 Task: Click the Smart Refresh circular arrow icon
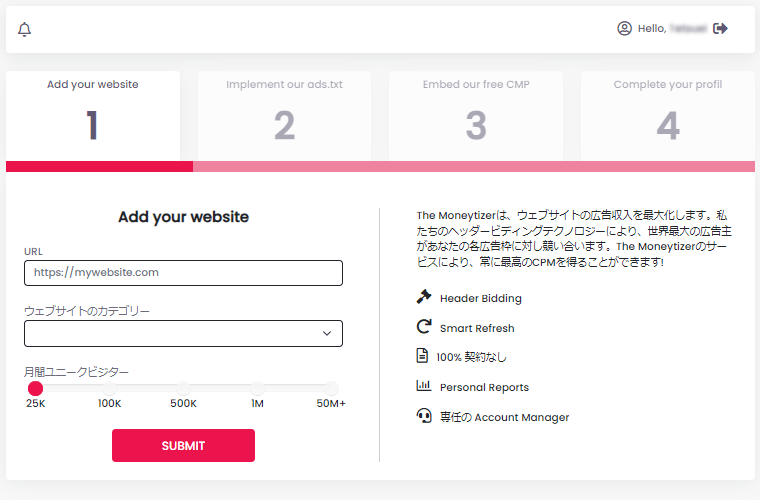tap(424, 327)
